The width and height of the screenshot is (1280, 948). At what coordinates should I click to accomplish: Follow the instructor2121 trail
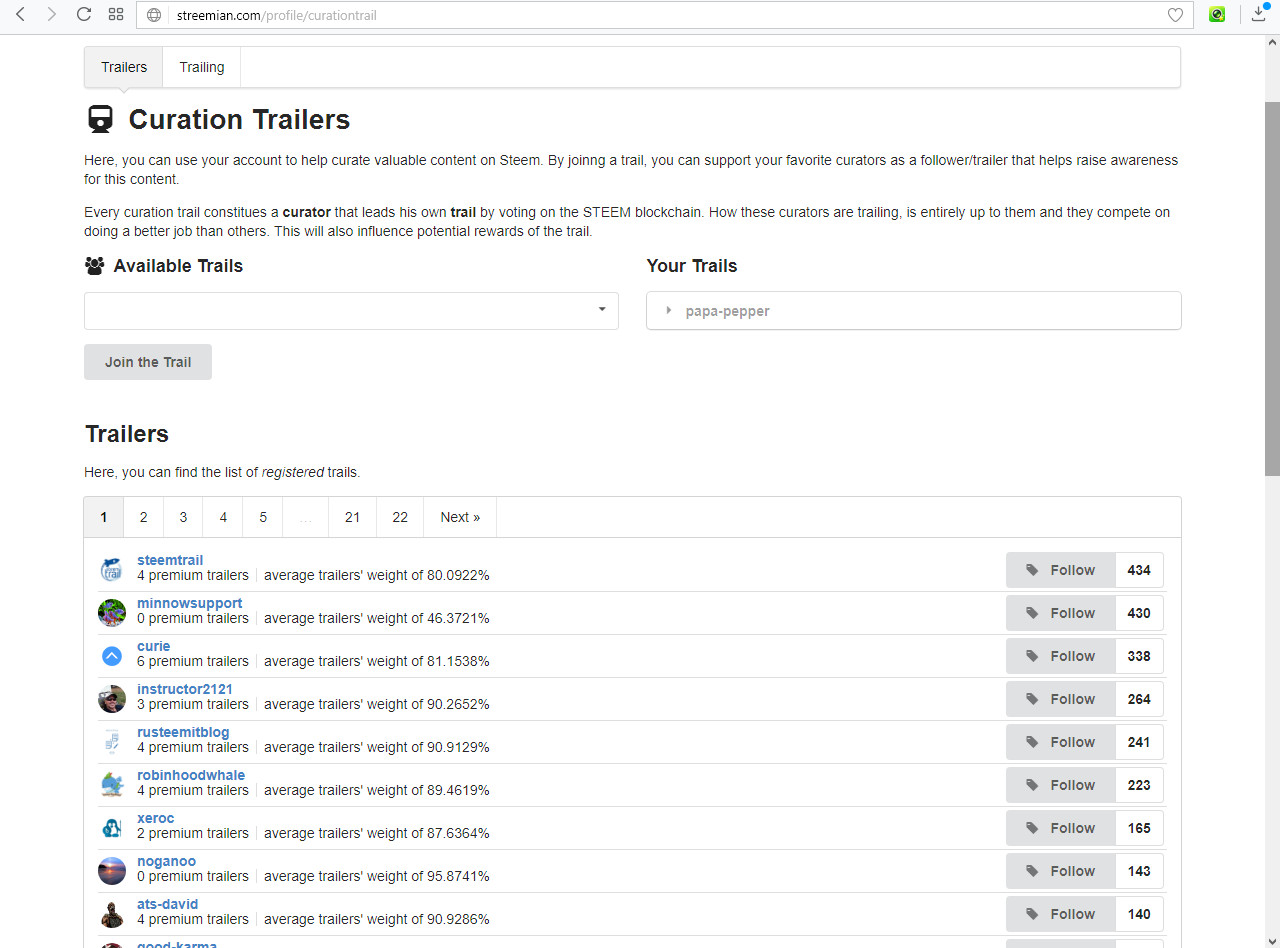(x=1061, y=699)
